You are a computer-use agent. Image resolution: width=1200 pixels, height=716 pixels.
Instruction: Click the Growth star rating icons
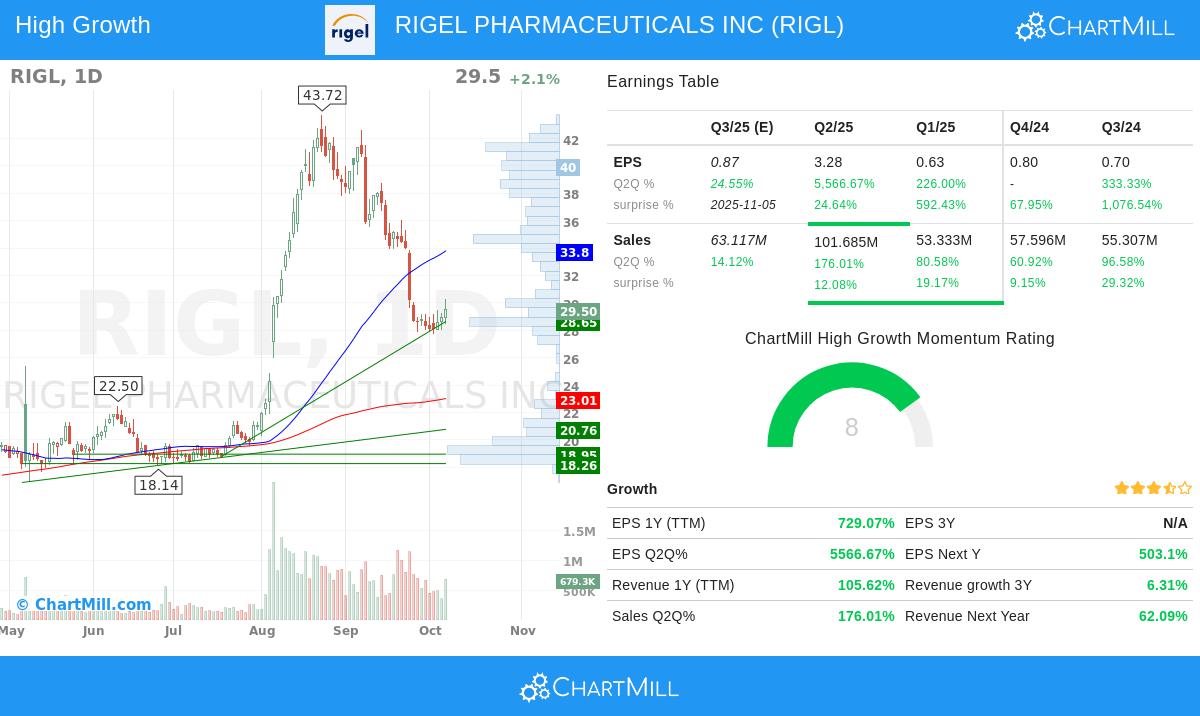click(1153, 489)
